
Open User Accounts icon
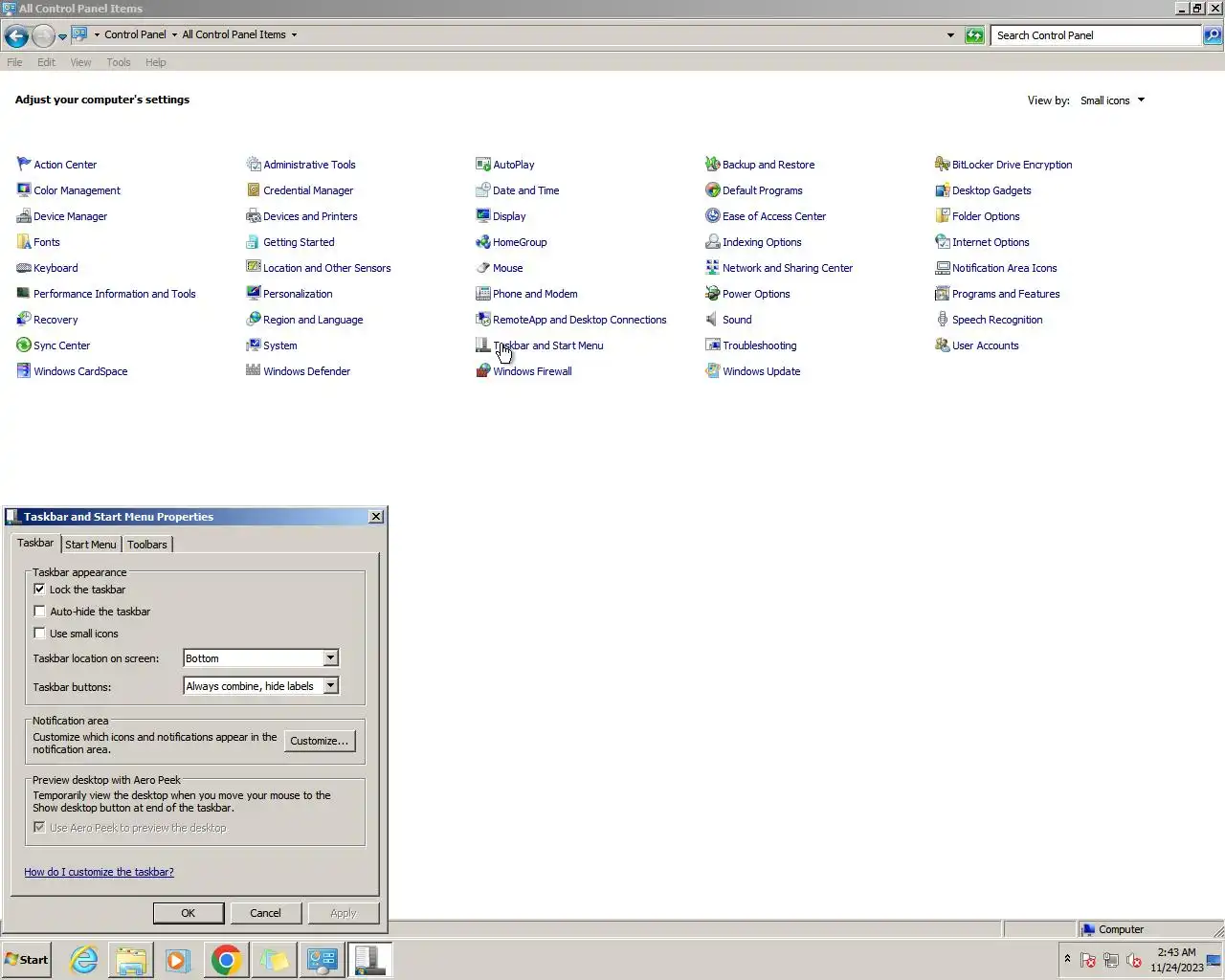[x=943, y=345]
